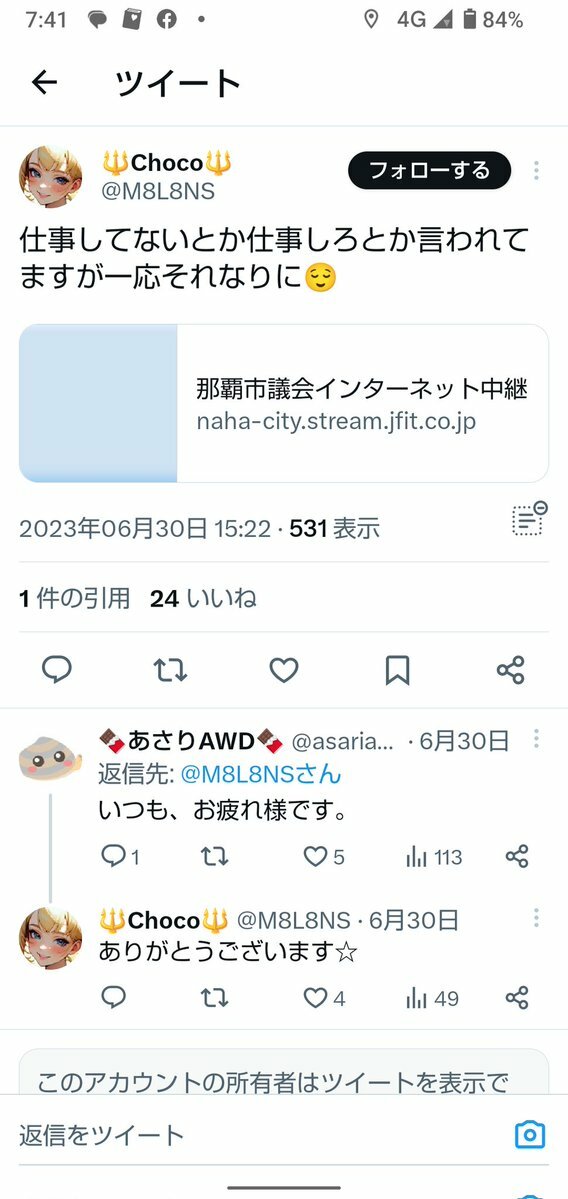The height and width of the screenshot is (1199, 568).
Task: Like あさりAWD's reply
Action: [324, 856]
